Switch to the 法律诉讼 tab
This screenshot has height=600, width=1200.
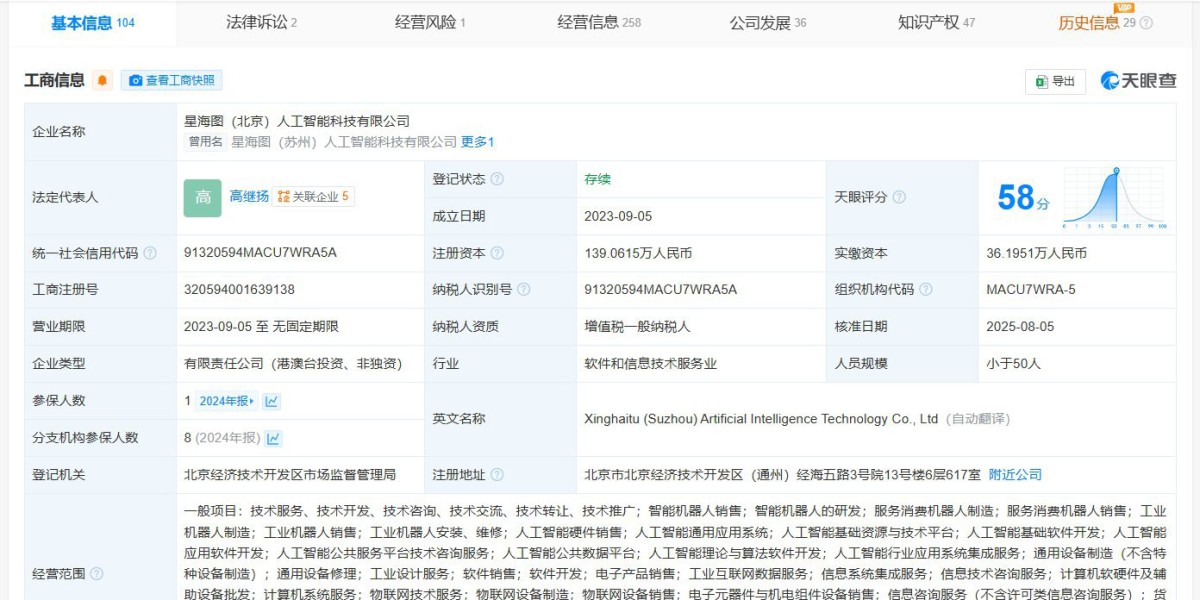tap(261, 22)
